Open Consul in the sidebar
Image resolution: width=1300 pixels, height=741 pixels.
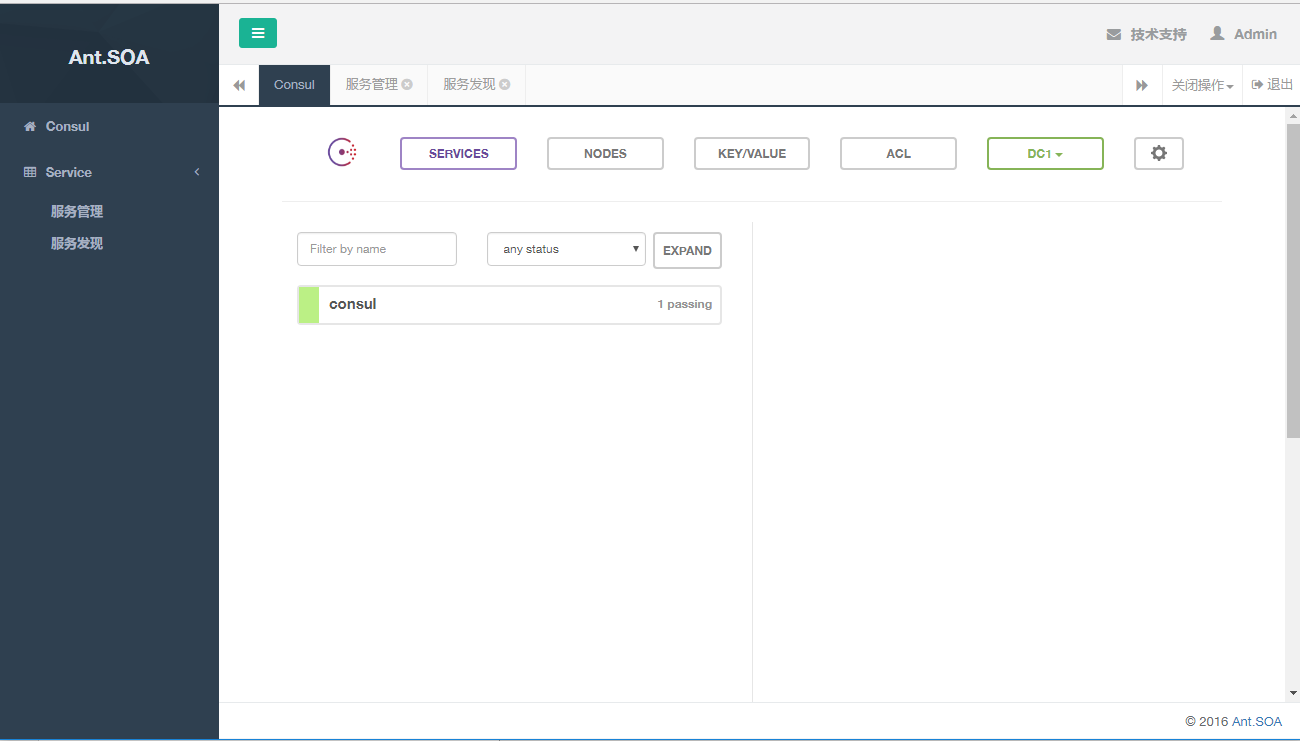click(109, 126)
